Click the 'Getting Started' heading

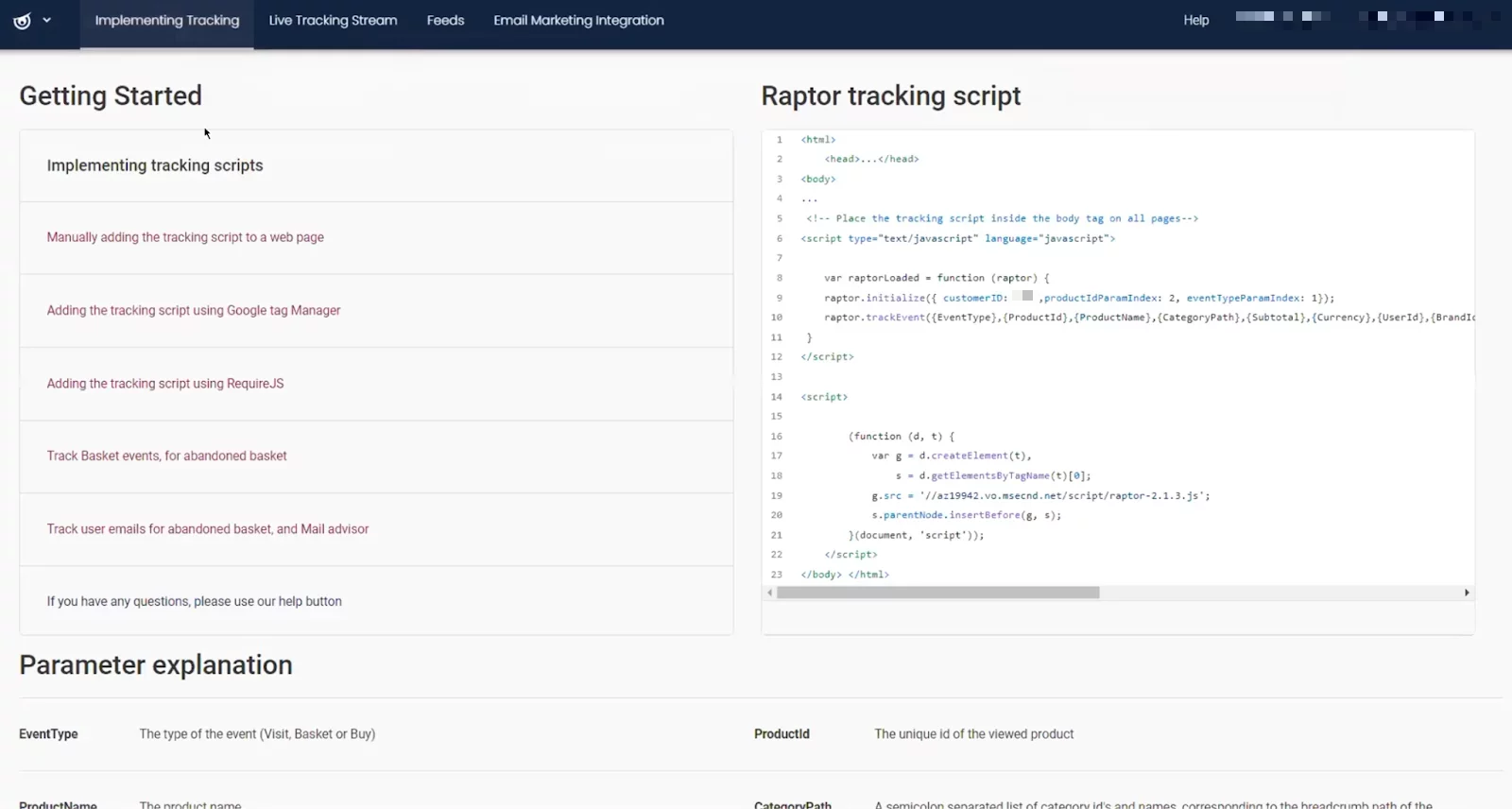coord(111,95)
